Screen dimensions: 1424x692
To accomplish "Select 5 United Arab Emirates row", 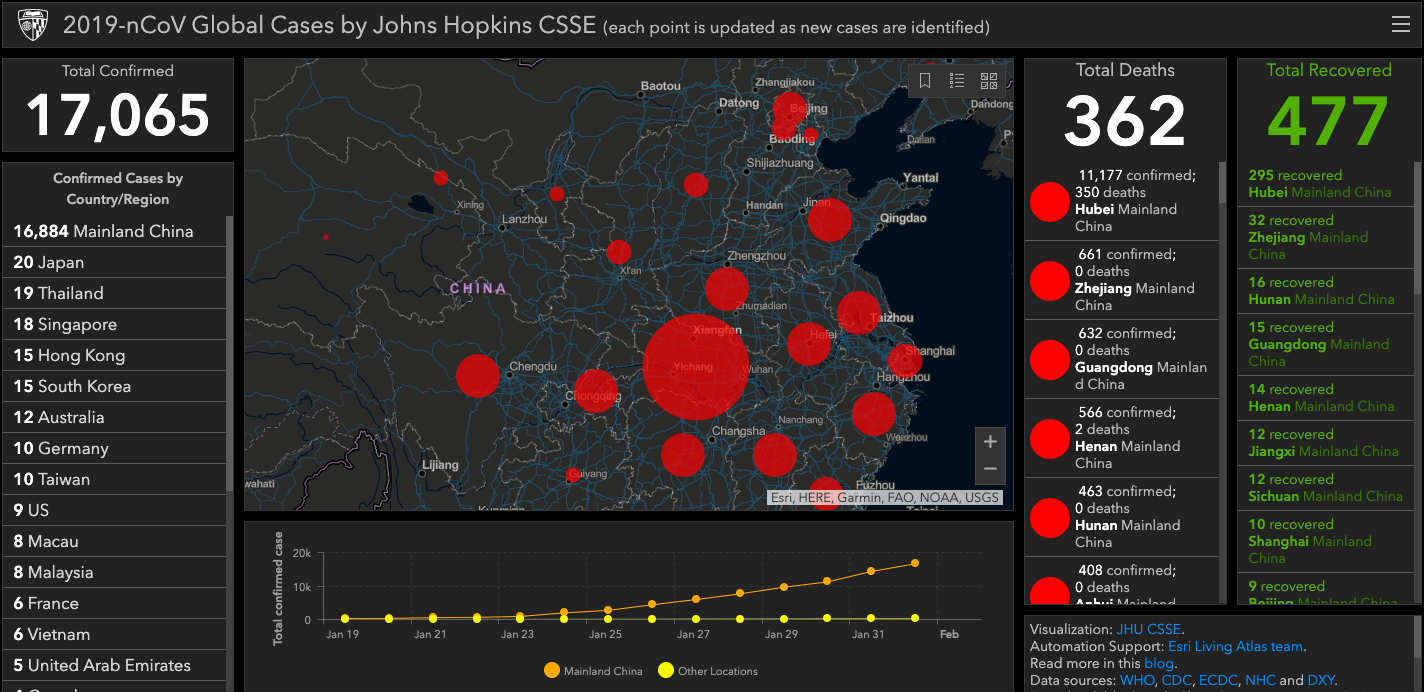I will point(115,665).
